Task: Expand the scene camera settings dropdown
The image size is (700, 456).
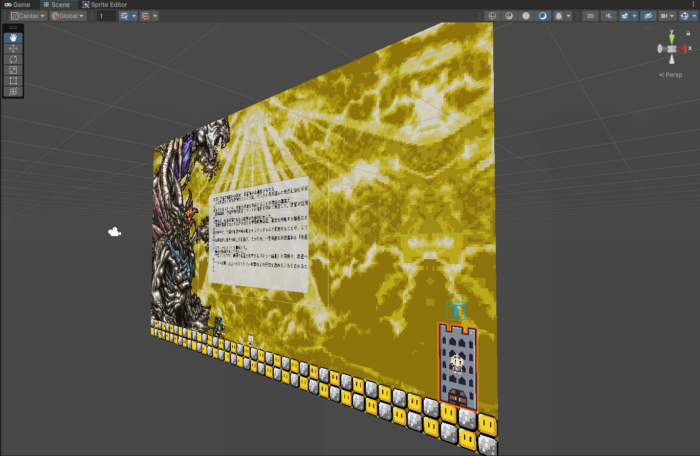Action: pyautogui.click(x=669, y=16)
